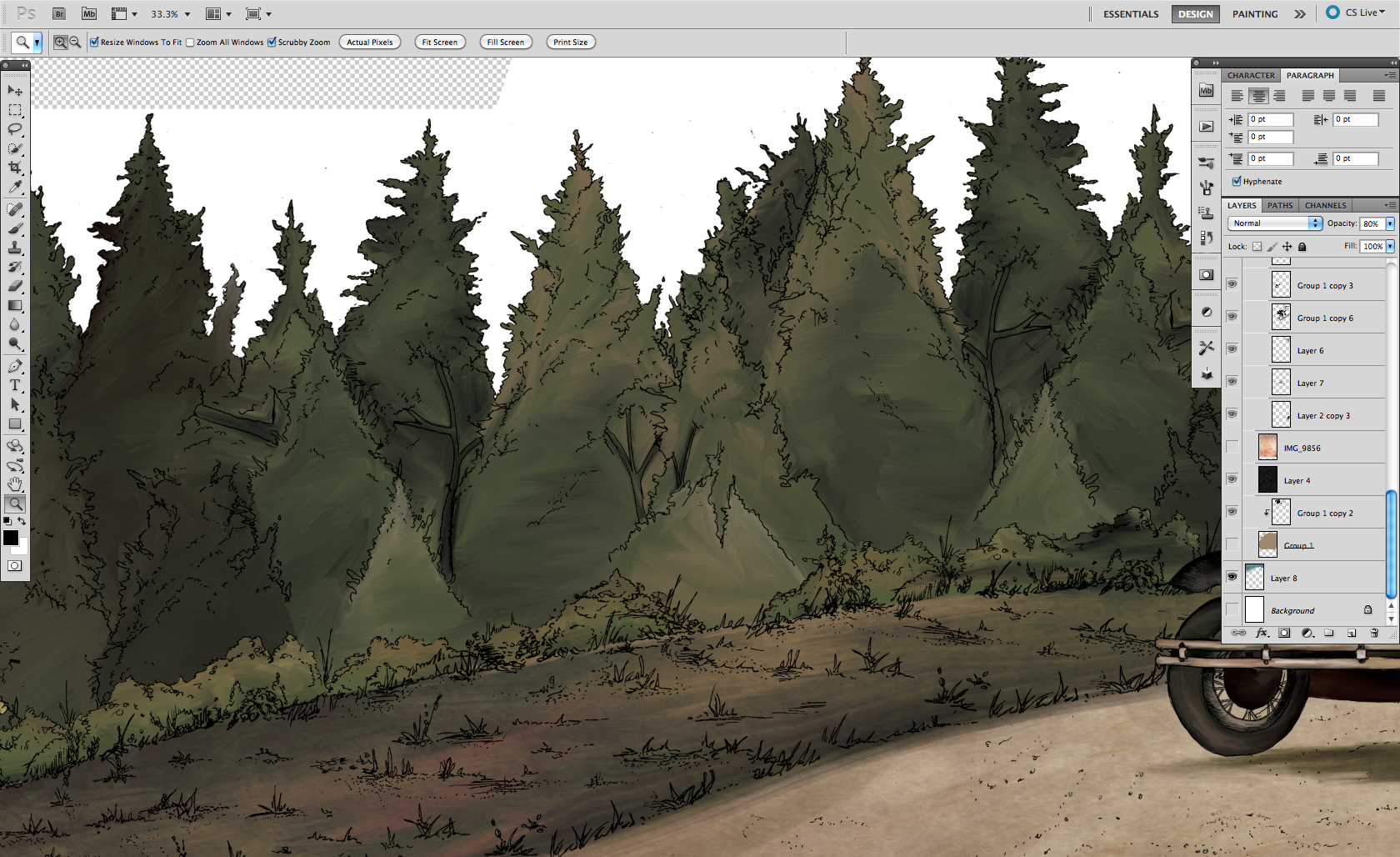Image resolution: width=1400 pixels, height=857 pixels.
Task: Open blend mode dropdown Normal
Action: click(1275, 223)
